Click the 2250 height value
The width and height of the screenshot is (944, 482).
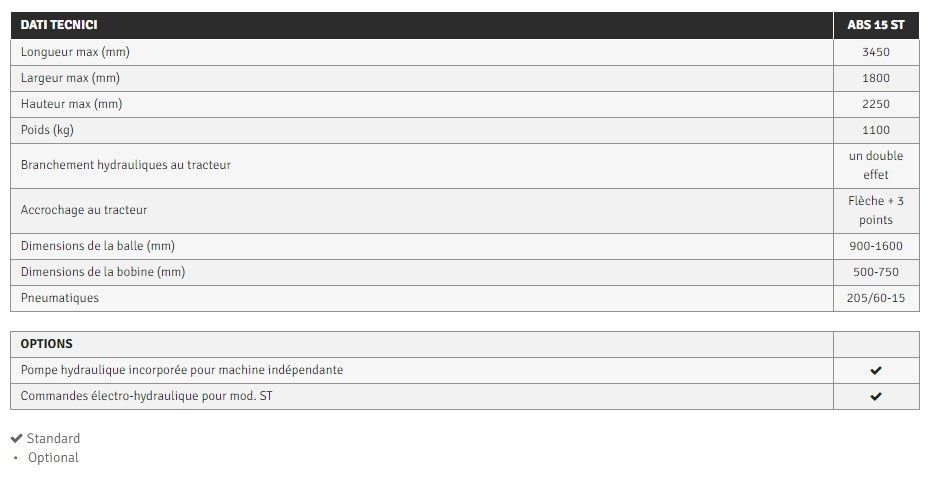[x=875, y=104]
